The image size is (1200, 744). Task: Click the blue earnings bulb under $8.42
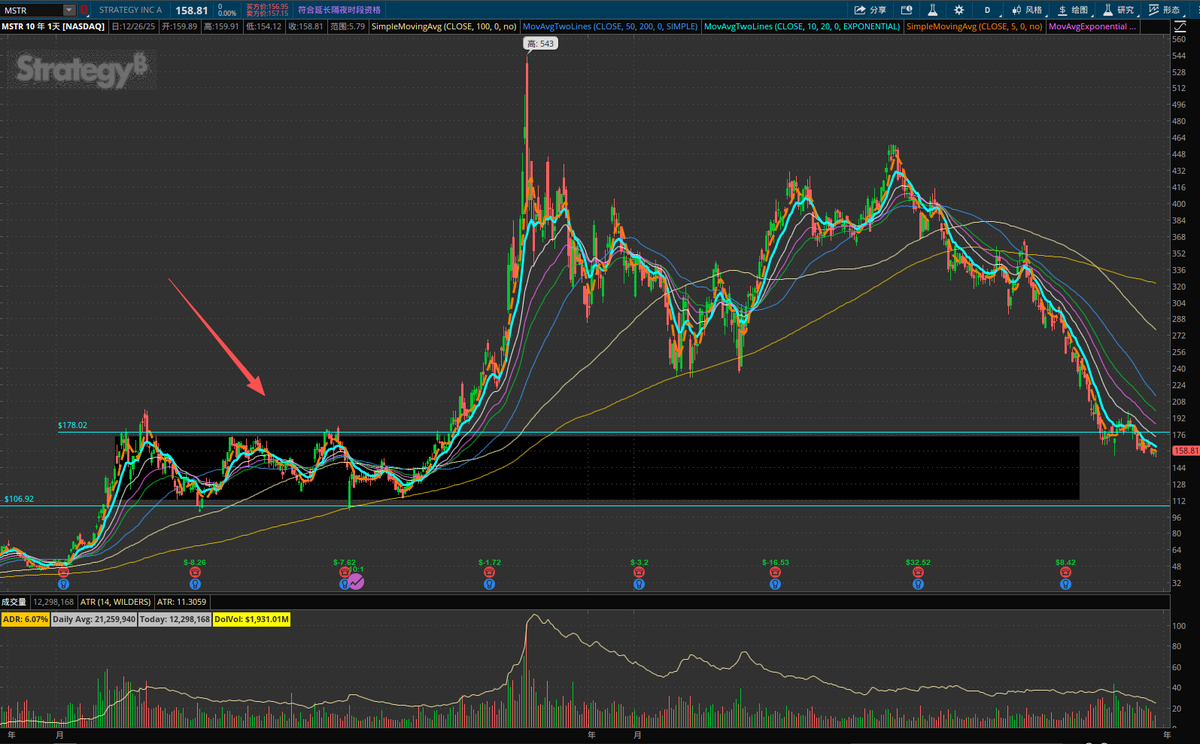pyautogui.click(x=1064, y=584)
